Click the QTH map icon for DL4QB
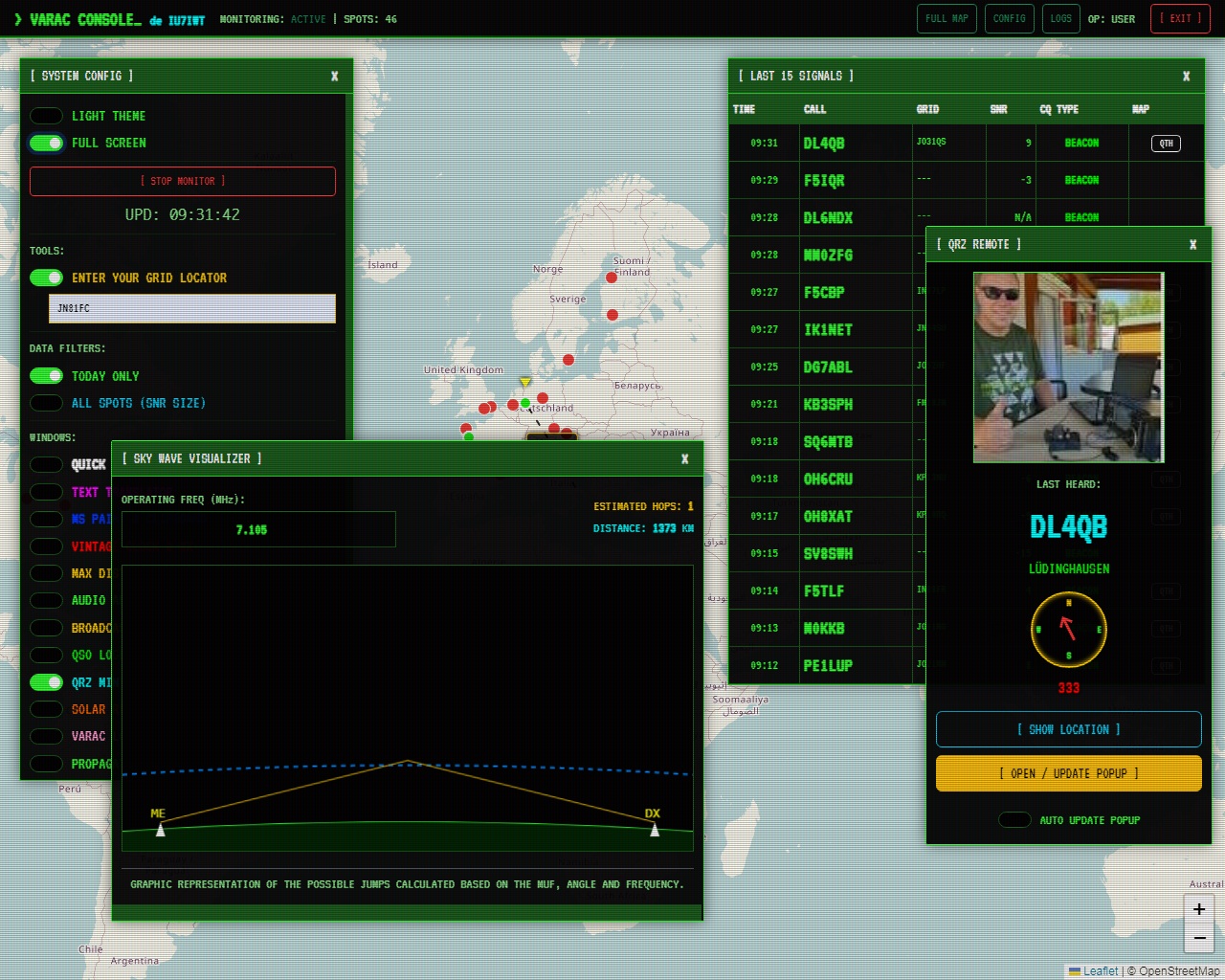This screenshot has width=1225, height=980. (x=1166, y=144)
